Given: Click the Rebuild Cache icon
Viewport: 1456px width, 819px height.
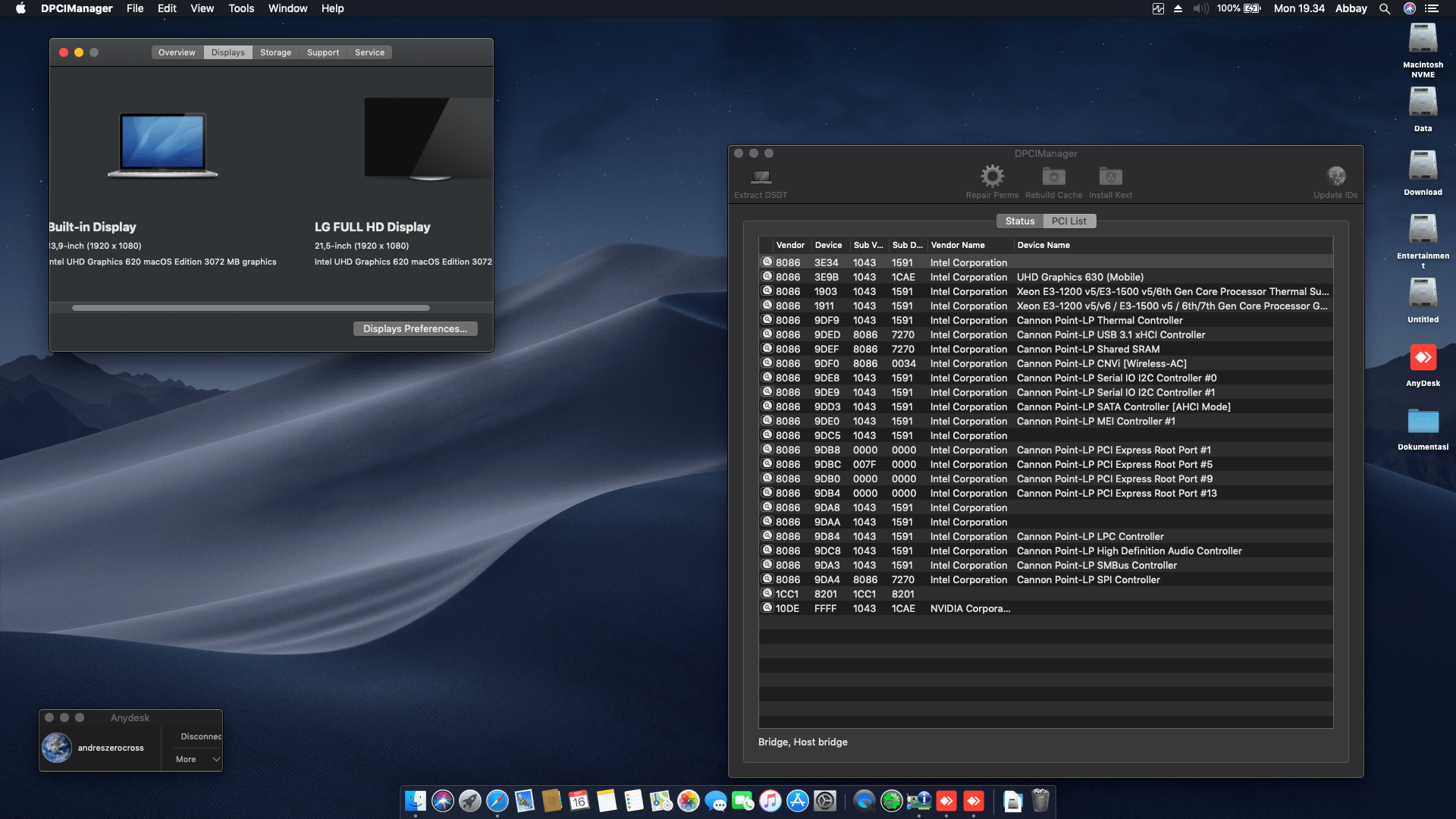Looking at the screenshot, I should point(1053,177).
